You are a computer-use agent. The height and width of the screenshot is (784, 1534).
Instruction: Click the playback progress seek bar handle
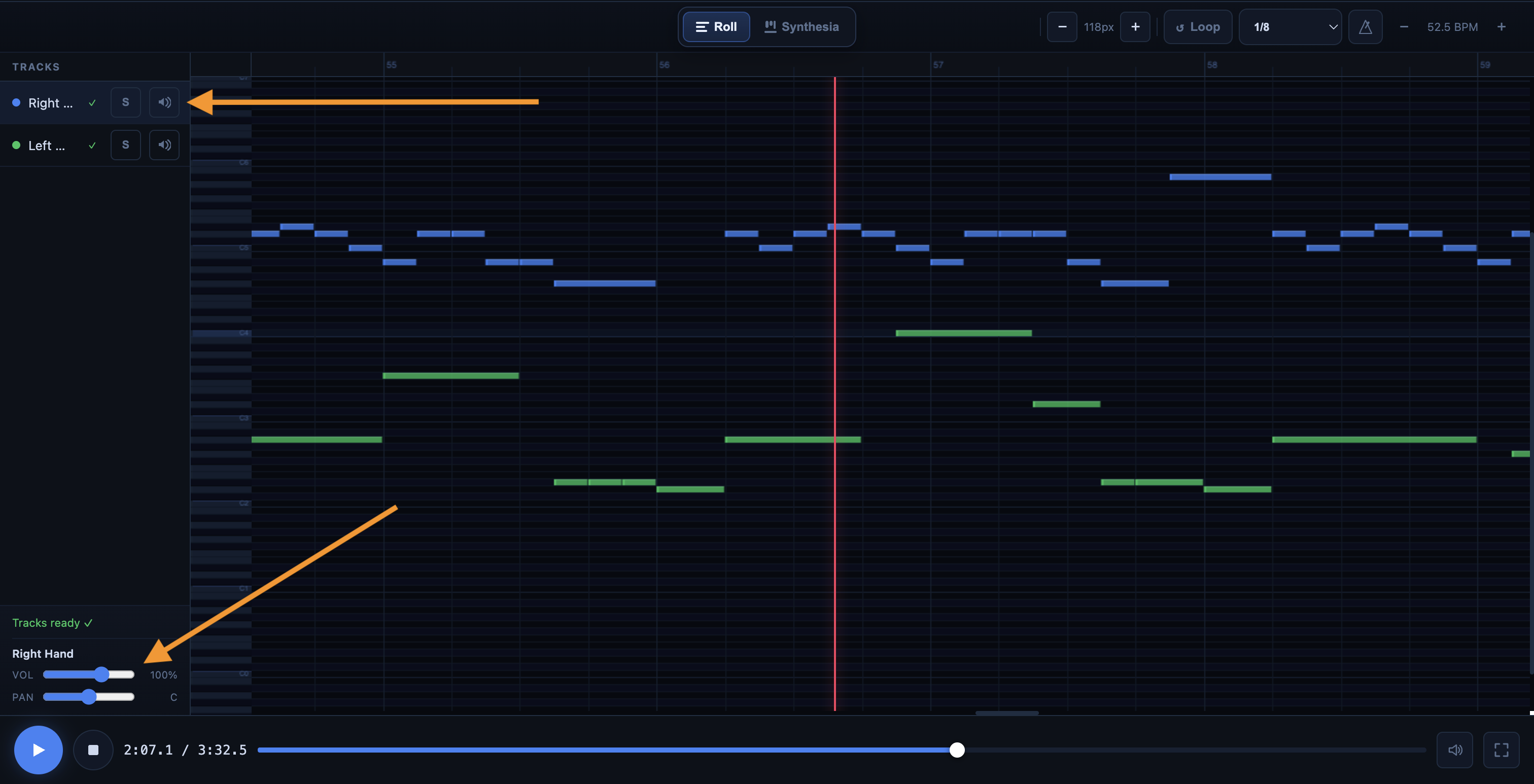point(956,750)
